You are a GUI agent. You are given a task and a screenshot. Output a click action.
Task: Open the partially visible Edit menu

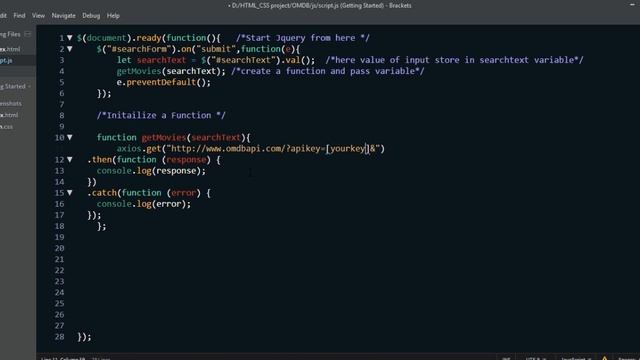3,16
